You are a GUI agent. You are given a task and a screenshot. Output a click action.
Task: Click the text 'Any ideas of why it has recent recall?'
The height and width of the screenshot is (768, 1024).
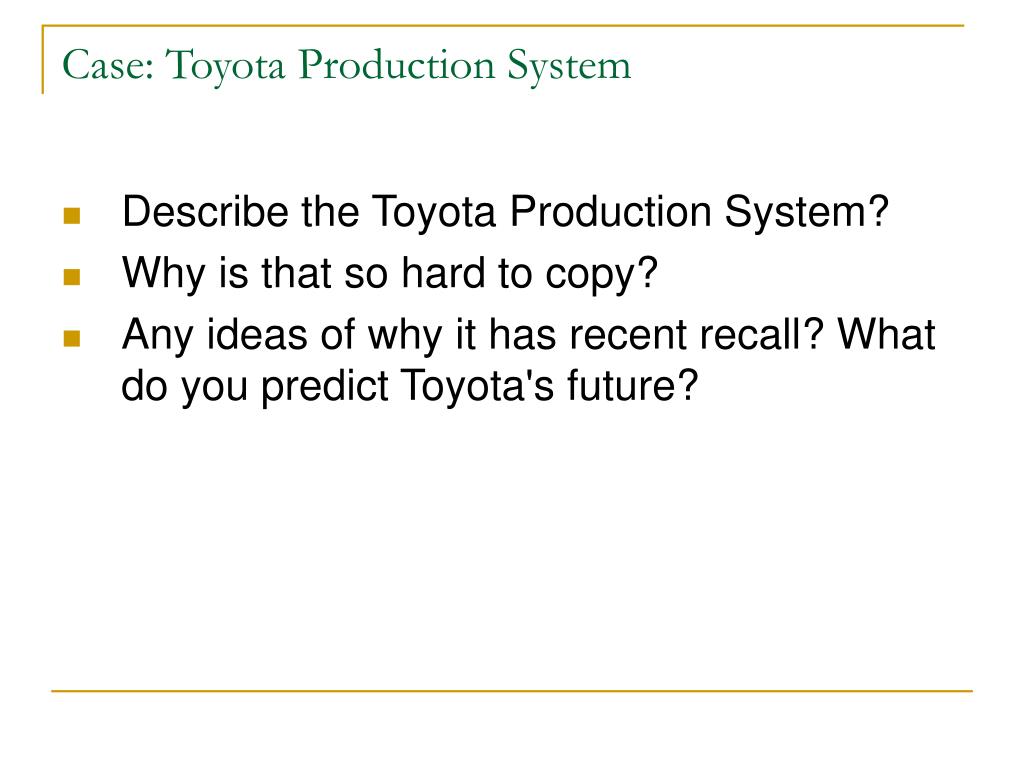(473, 334)
